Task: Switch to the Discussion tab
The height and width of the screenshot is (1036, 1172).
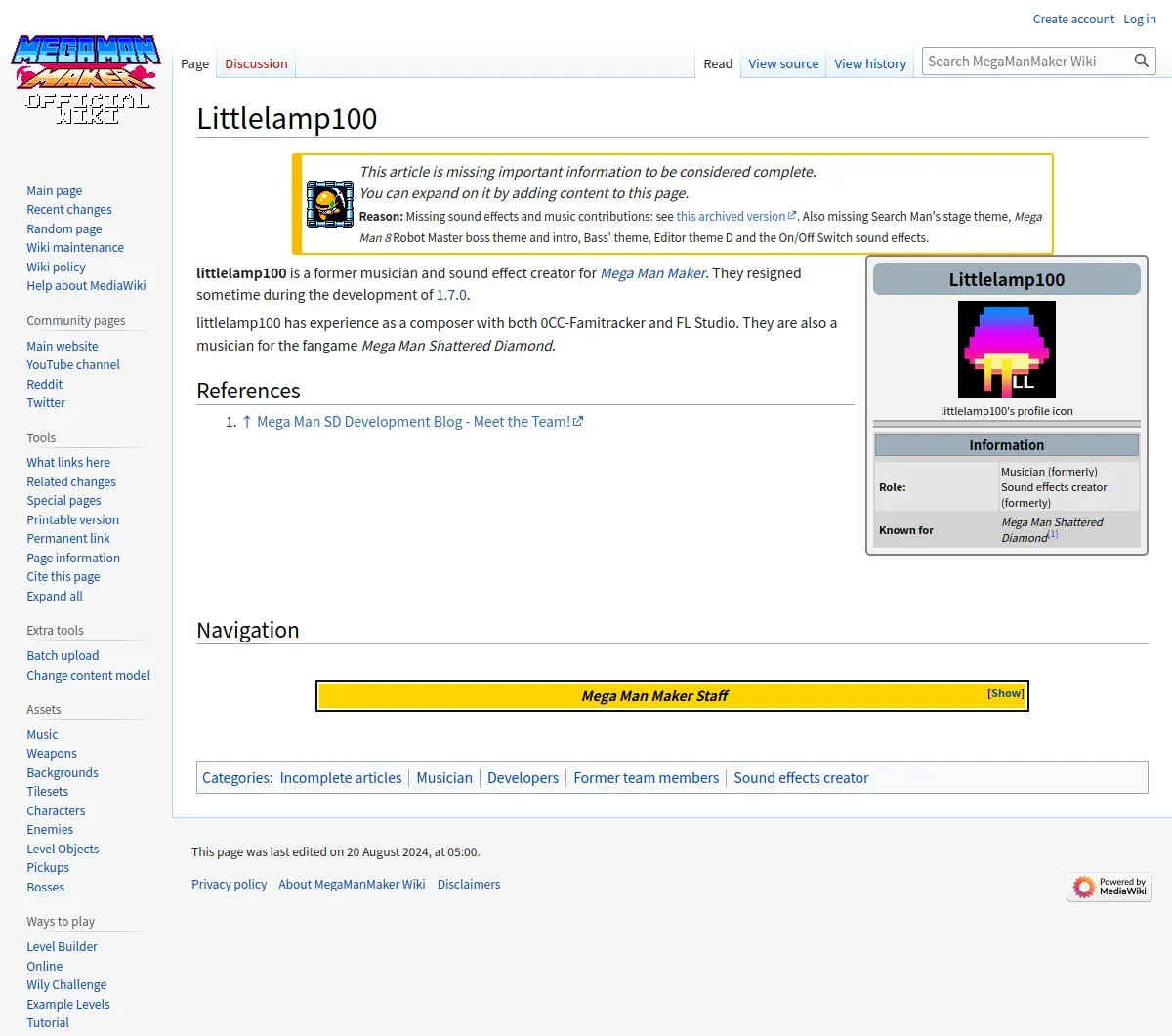Action: click(256, 63)
